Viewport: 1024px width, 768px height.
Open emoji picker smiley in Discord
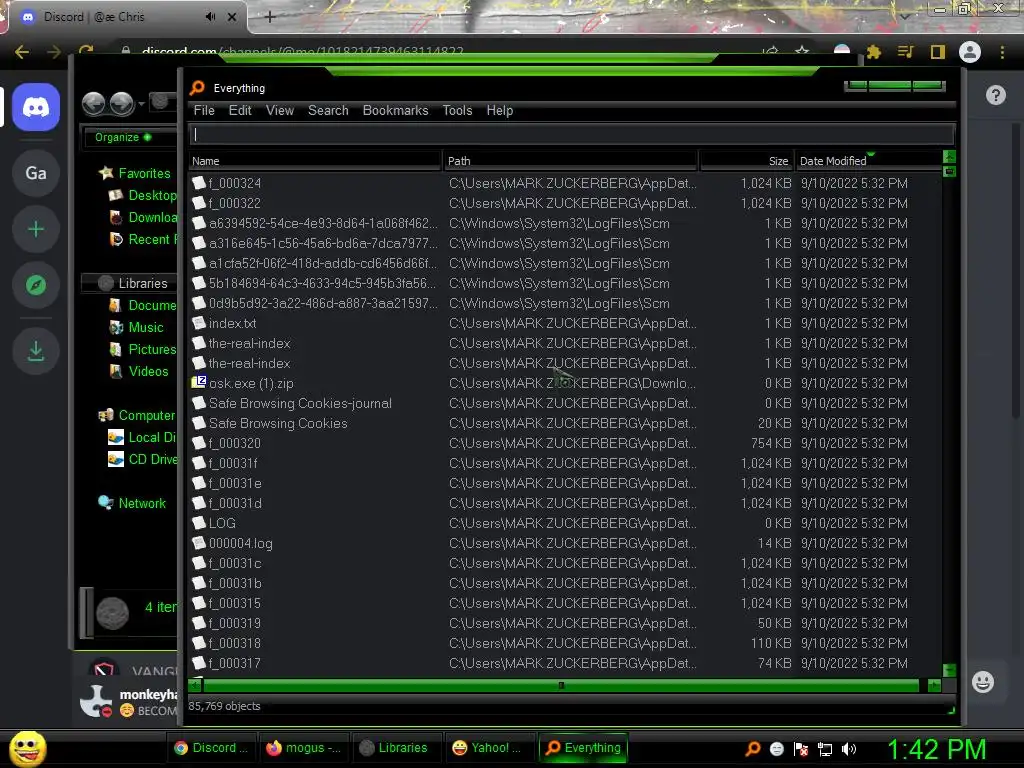pyautogui.click(x=982, y=682)
